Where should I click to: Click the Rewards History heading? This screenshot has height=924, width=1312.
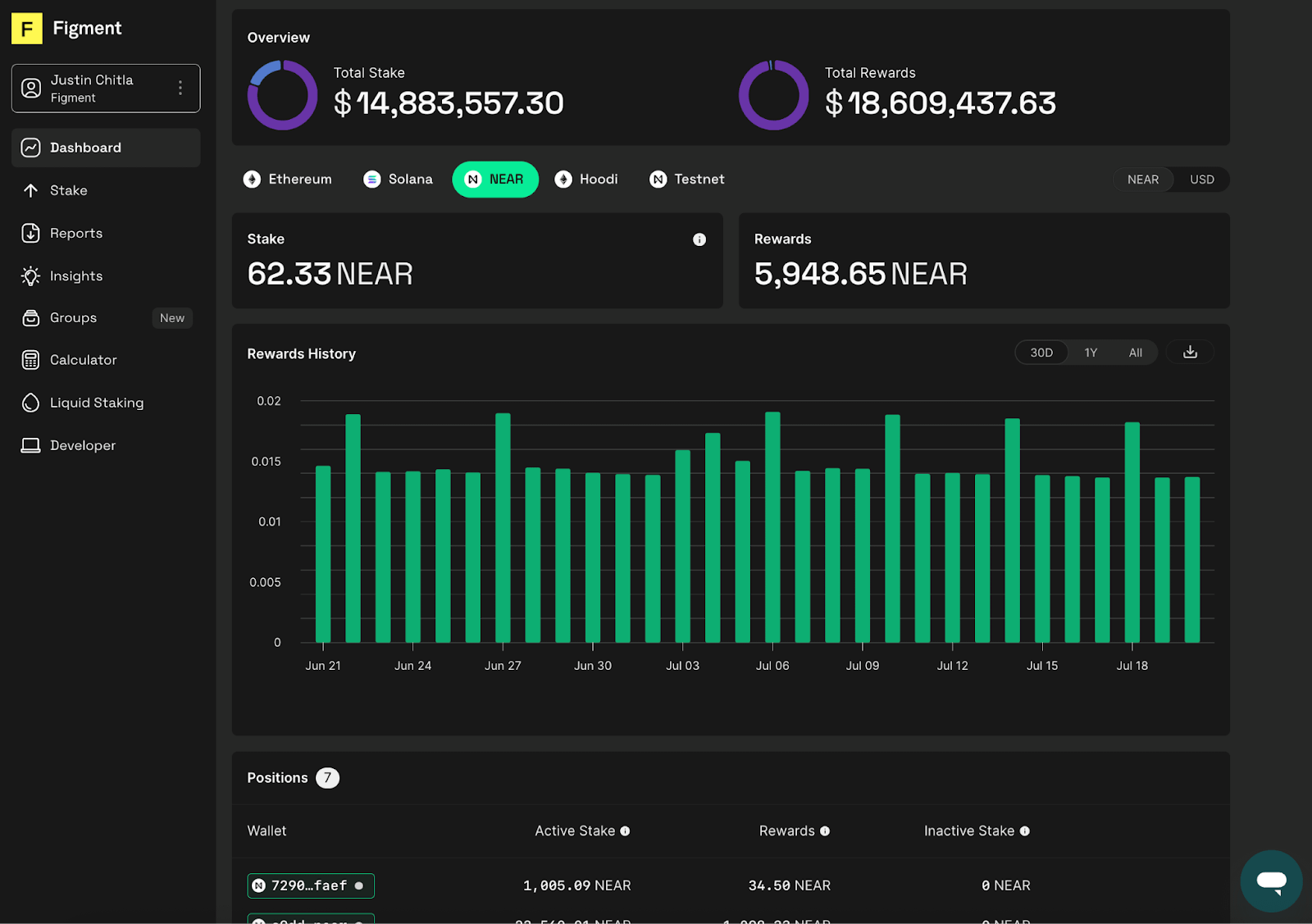pyautogui.click(x=302, y=354)
